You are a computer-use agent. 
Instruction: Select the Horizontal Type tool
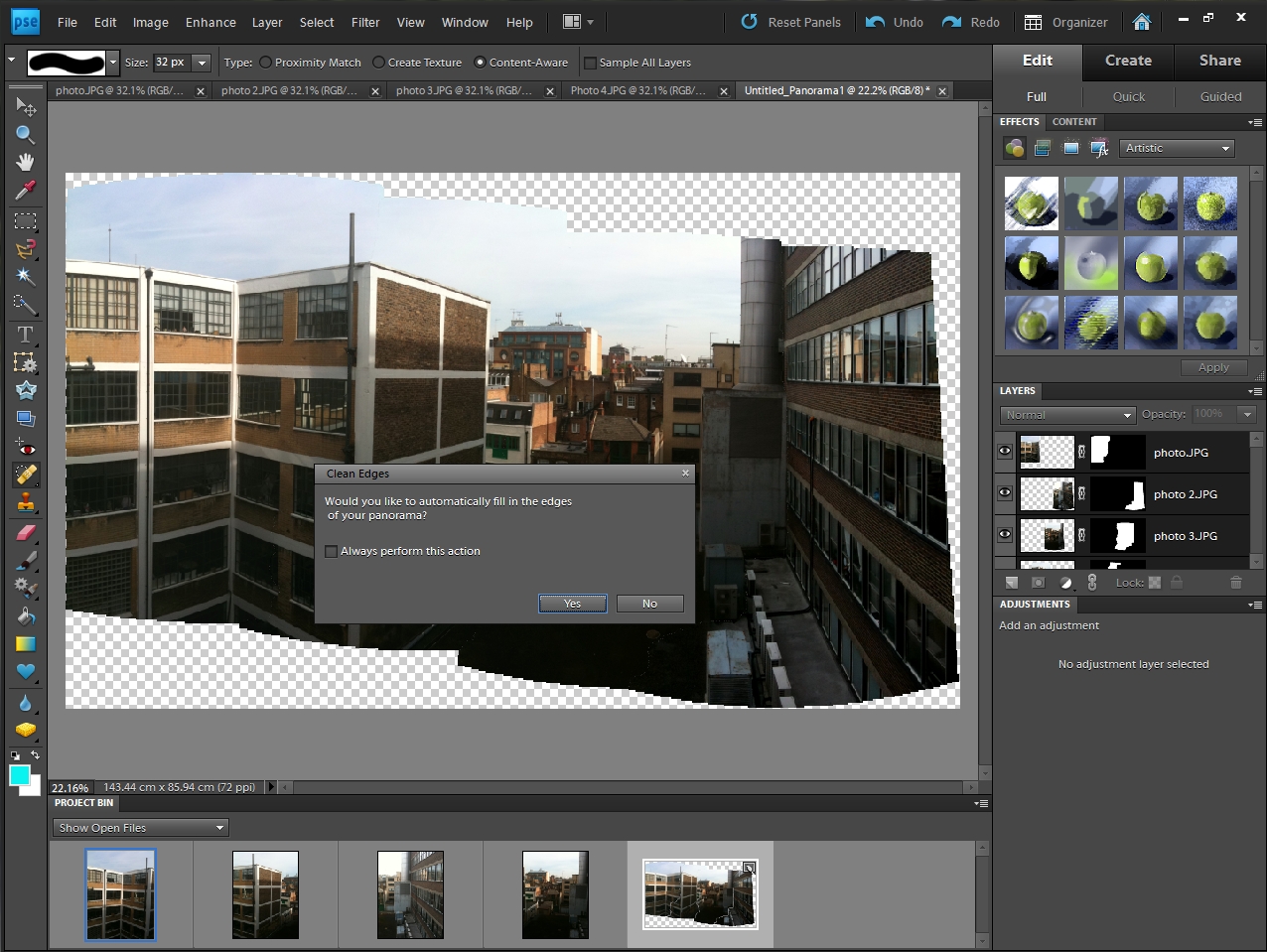(x=26, y=335)
